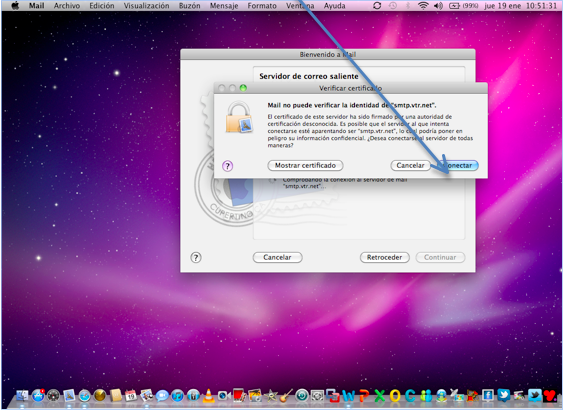Open the Edición menu

[102, 6]
